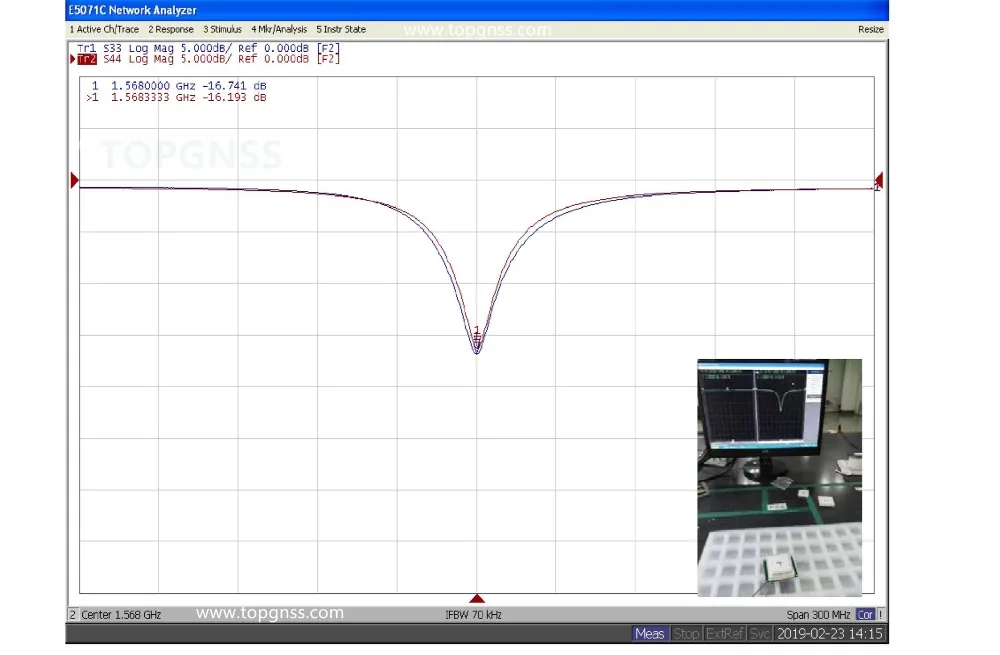Open the Mkr/Analysis menu
This screenshot has height=655, width=1000.
(279, 29)
